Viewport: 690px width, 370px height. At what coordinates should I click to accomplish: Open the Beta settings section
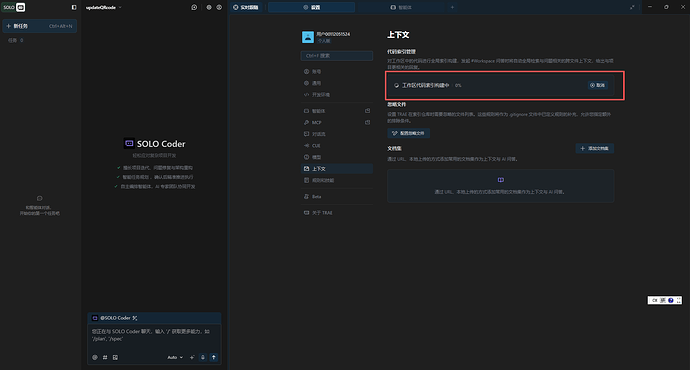(337, 197)
